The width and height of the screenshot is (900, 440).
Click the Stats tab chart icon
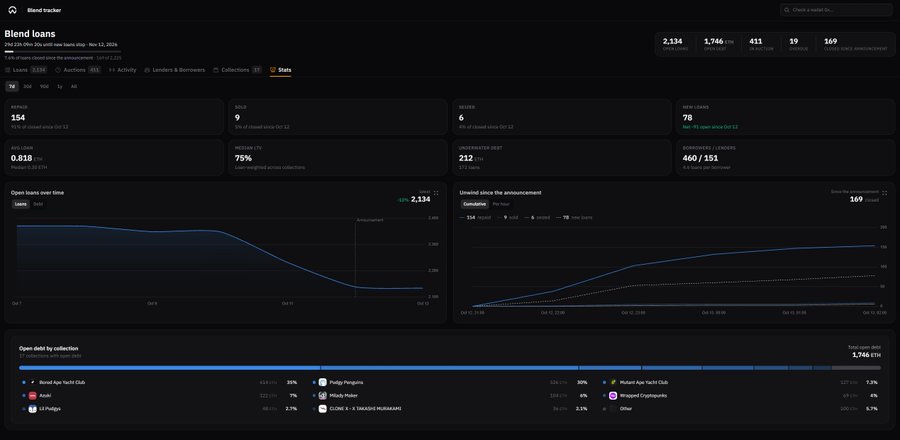pyautogui.click(x=273, y=70)
